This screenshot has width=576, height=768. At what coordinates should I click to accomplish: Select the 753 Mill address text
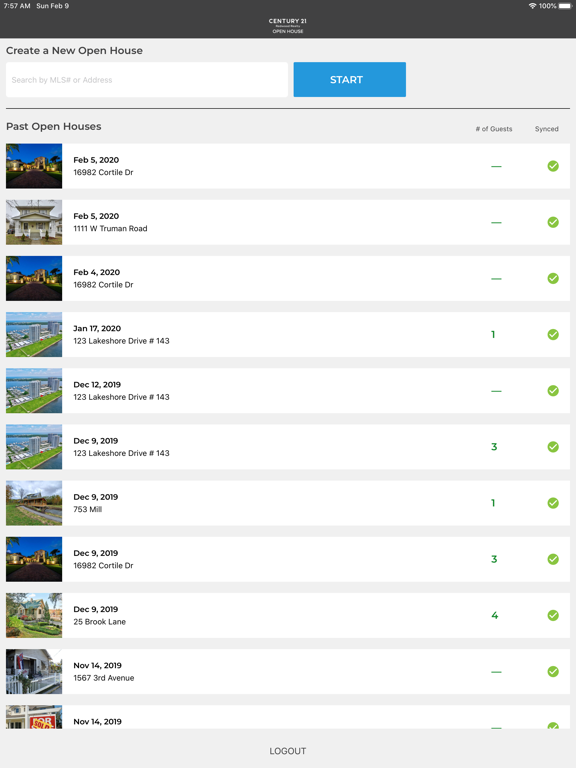pos(88,509)
